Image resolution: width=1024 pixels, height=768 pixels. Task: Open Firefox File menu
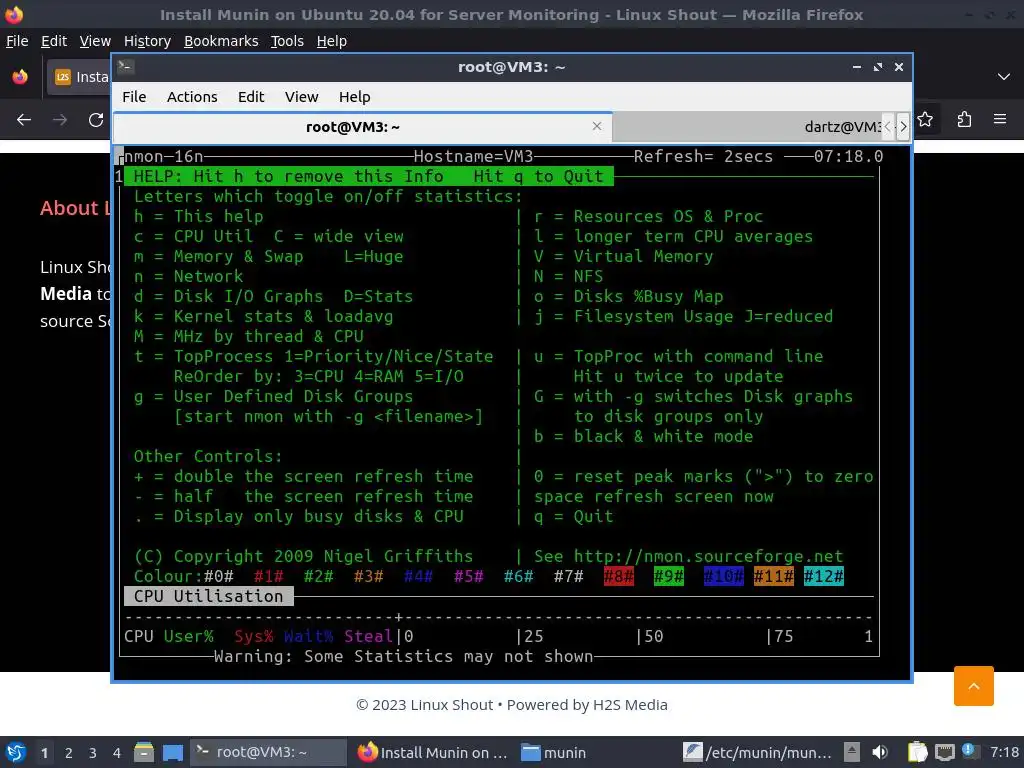(17, 41)
